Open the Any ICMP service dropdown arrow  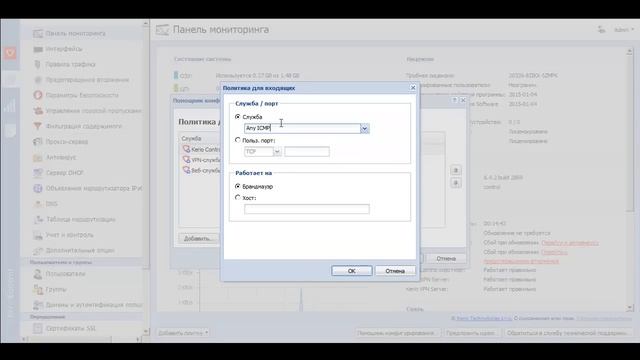pyautogui.click(x=364, y=129)
